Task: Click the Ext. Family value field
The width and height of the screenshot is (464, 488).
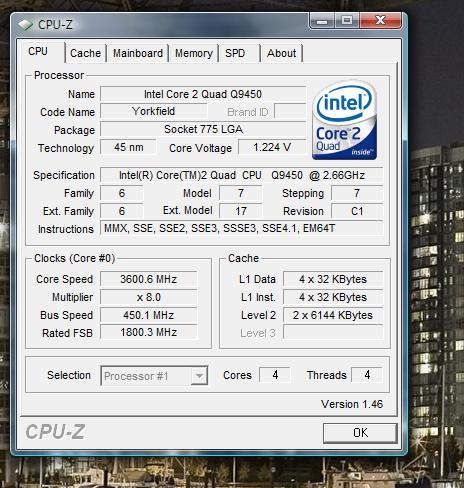Action: point(122,211)
